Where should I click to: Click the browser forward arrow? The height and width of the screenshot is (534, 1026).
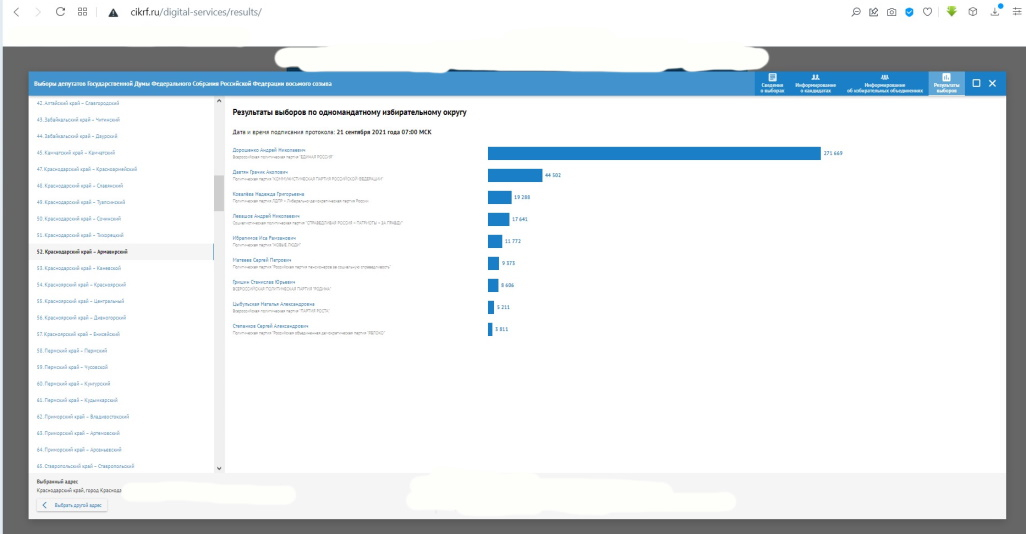(37, 12)
